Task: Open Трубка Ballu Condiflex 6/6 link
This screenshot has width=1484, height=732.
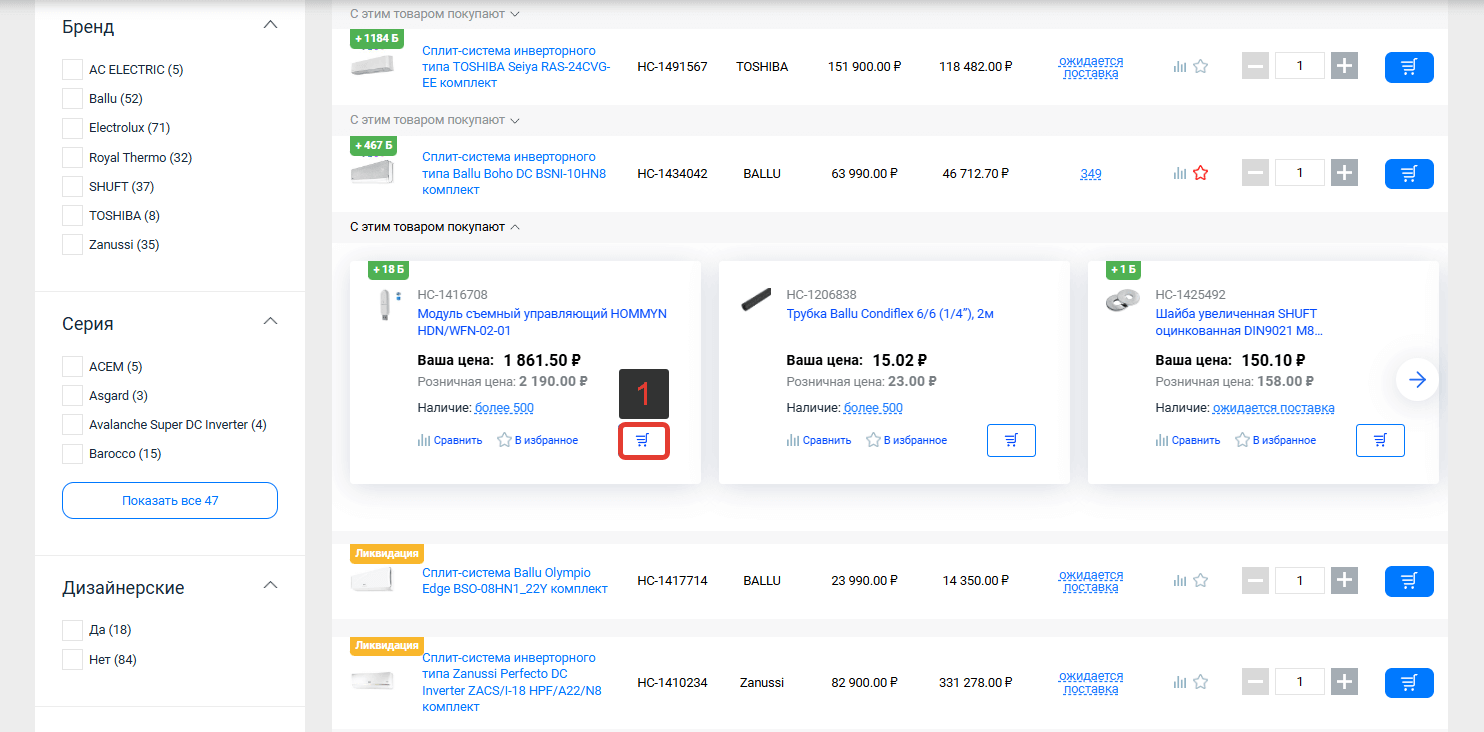Action: [890, 314]
